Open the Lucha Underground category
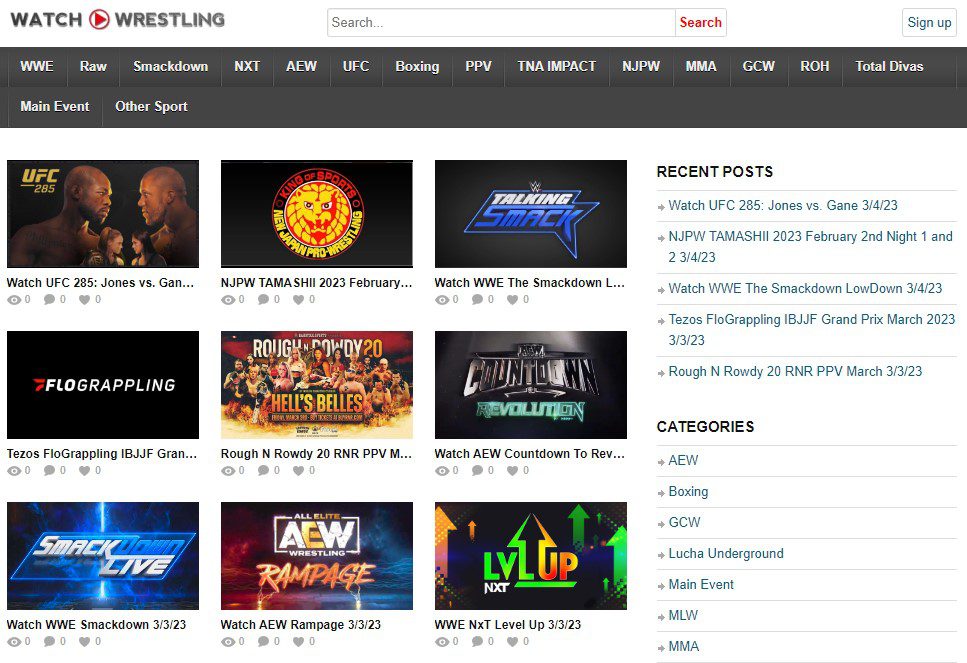This screenshot has width=967, height=663. pyautogui.click(x=726, y=553)
